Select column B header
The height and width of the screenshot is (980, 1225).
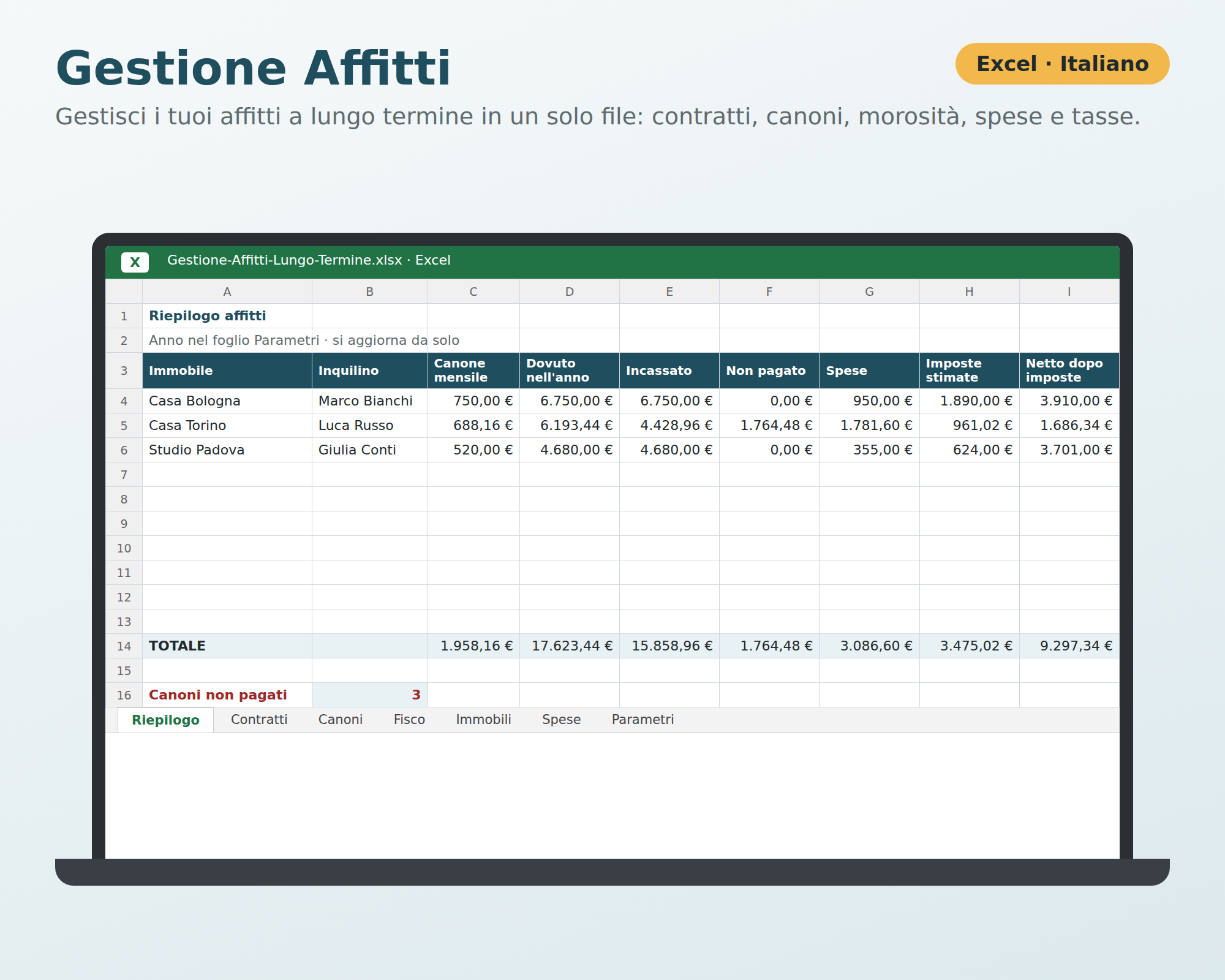pyautogui.click(x=370, y=292)
